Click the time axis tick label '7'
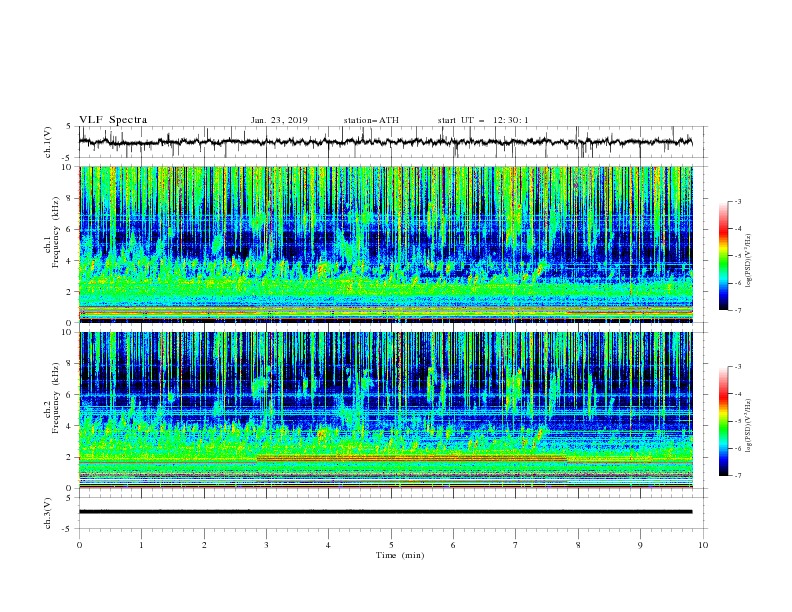Viewport: 792px width, 612px height. pyautogui.click(x=516, y=545)
